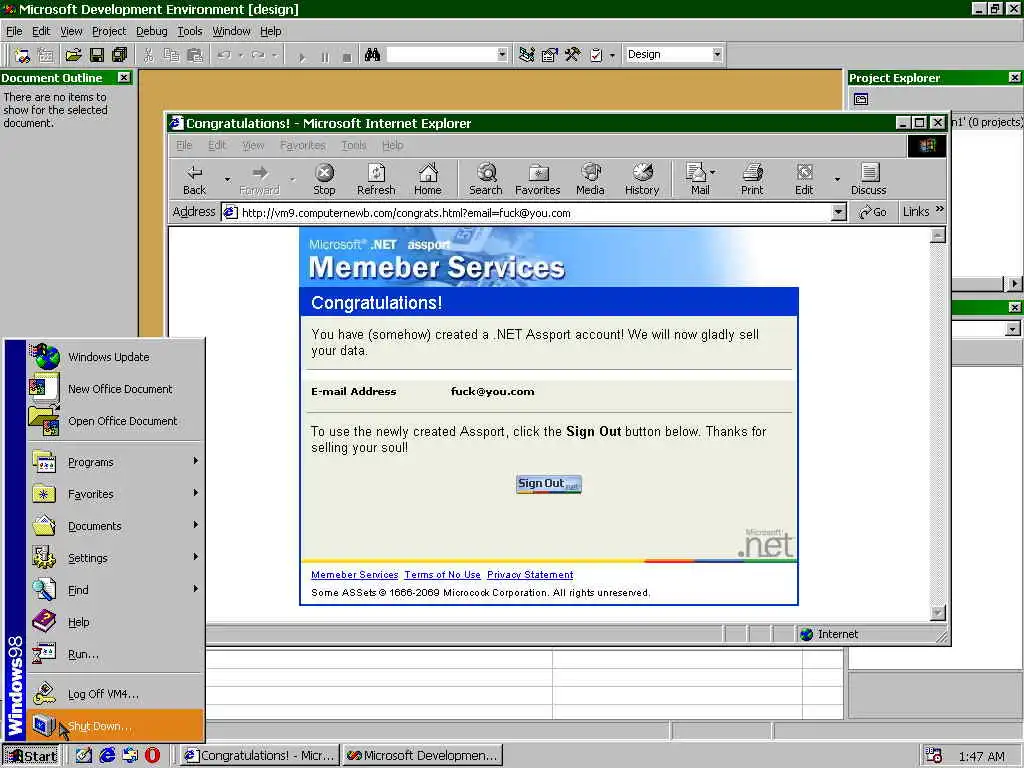The width and height of the screenshot is (1024, 768).
Task: Switch to Microsoft Development taskbar button
Action: (423, 755)
